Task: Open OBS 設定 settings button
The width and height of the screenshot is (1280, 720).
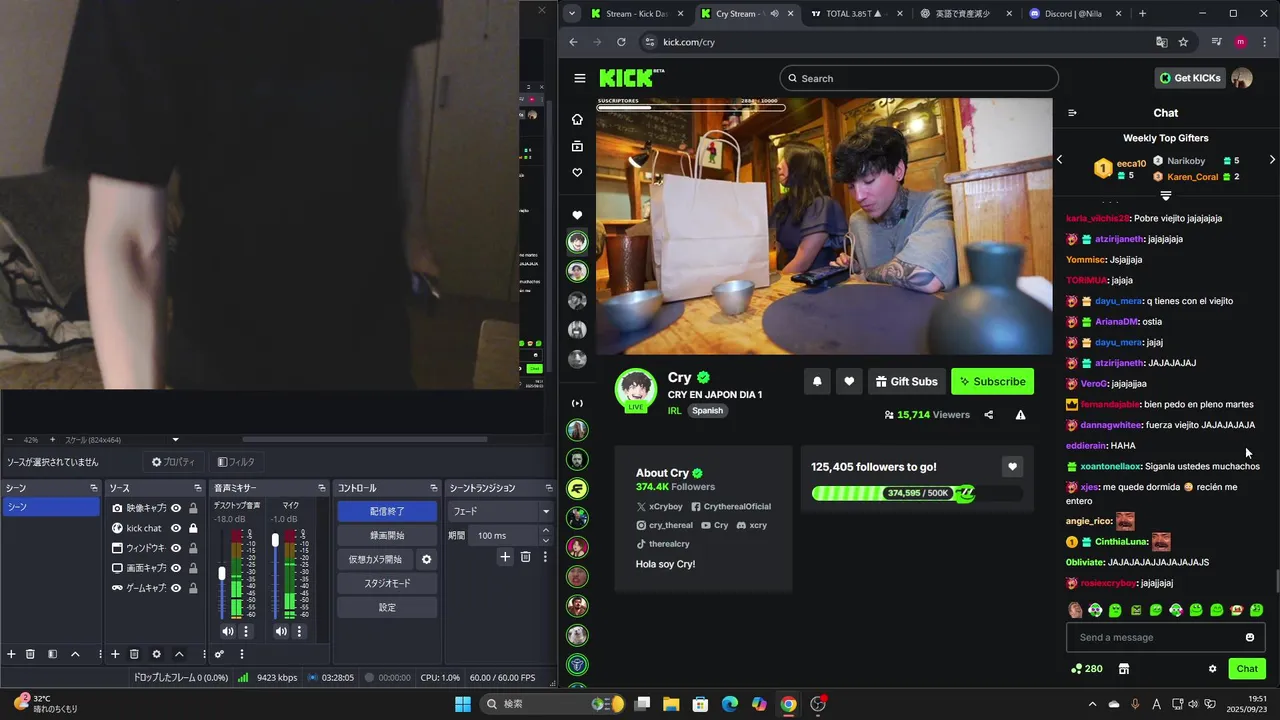Action: [387, 607]
